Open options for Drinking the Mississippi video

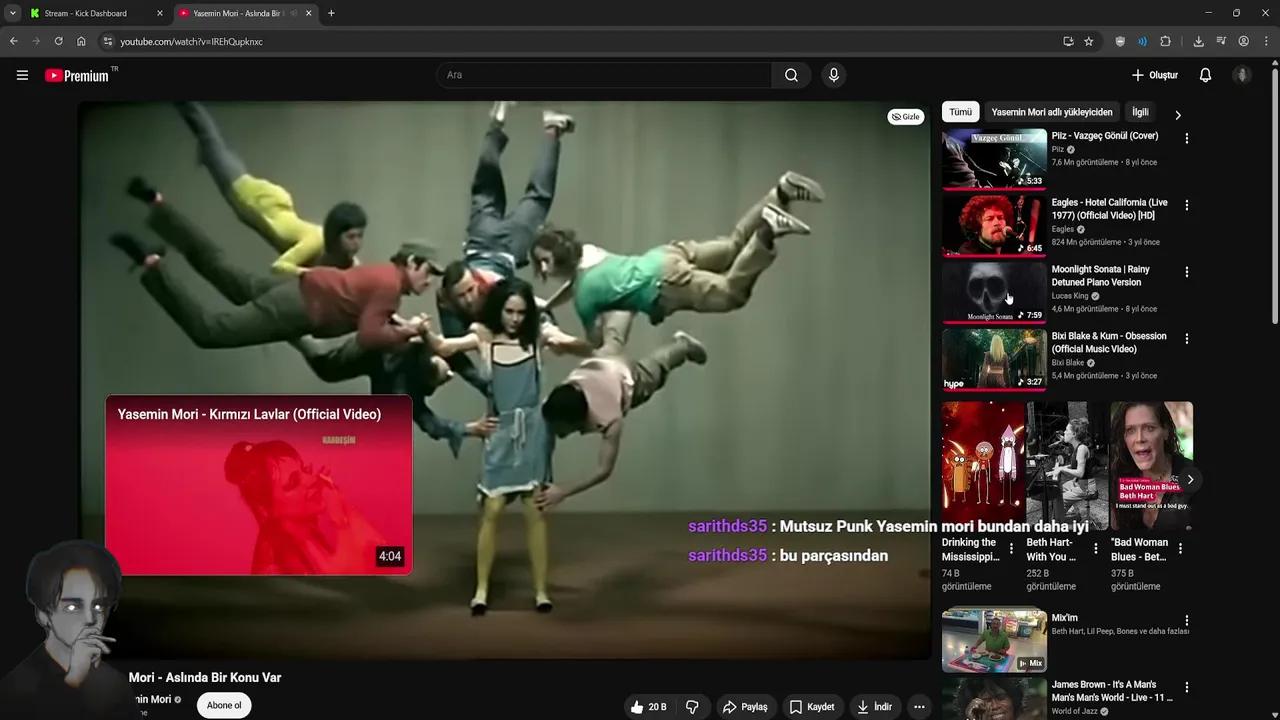click(x=1011, y=549)
